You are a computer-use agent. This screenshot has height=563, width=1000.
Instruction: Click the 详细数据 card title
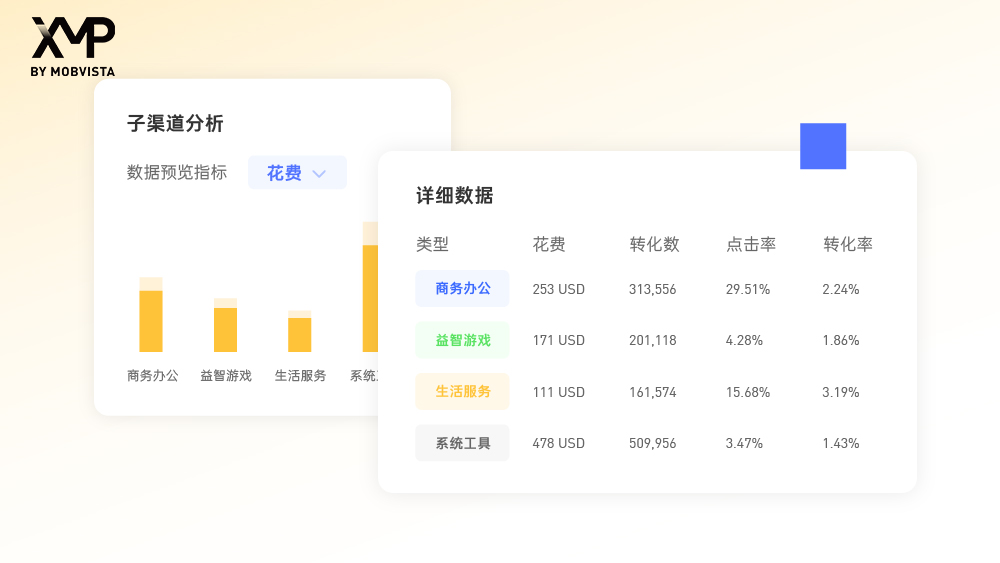click(455, 195)
